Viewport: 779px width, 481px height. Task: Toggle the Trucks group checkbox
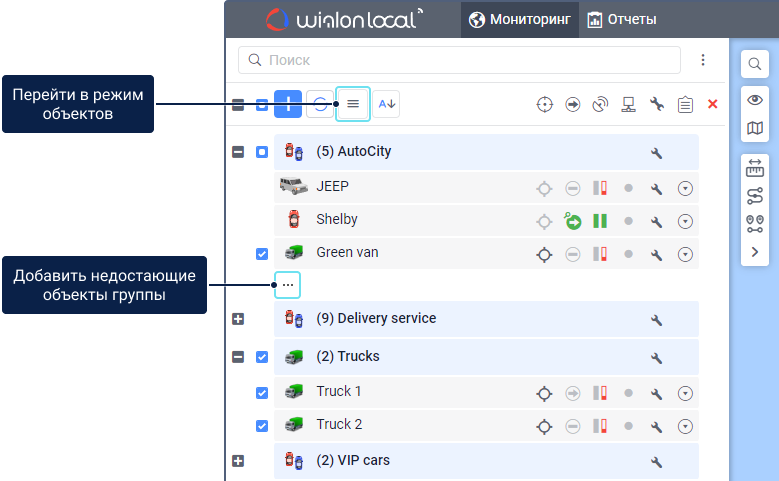tap(262, 357)
